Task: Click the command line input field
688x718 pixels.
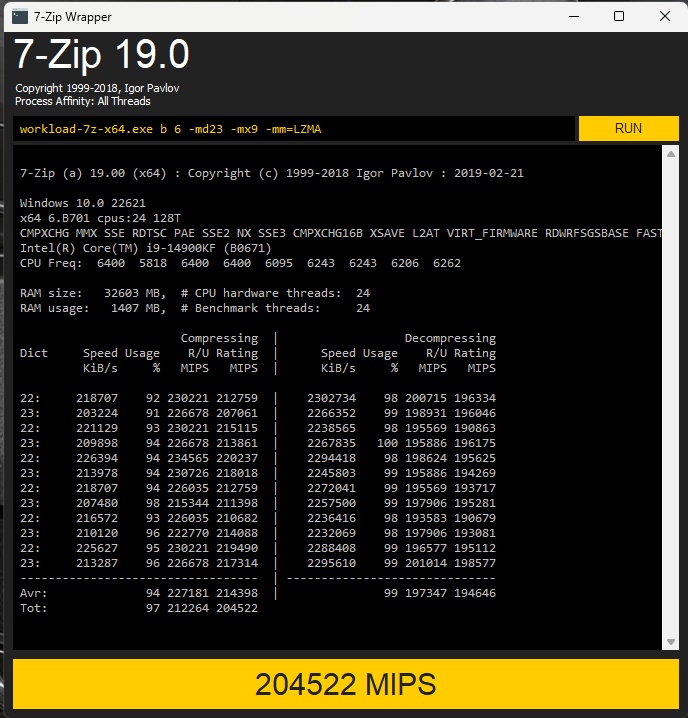Action: 294,129
